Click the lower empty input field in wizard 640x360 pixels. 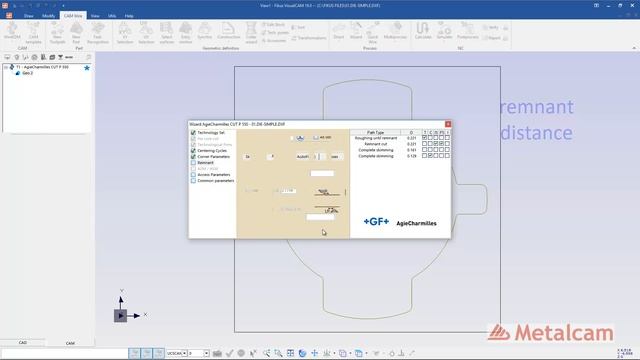(320, 217)
